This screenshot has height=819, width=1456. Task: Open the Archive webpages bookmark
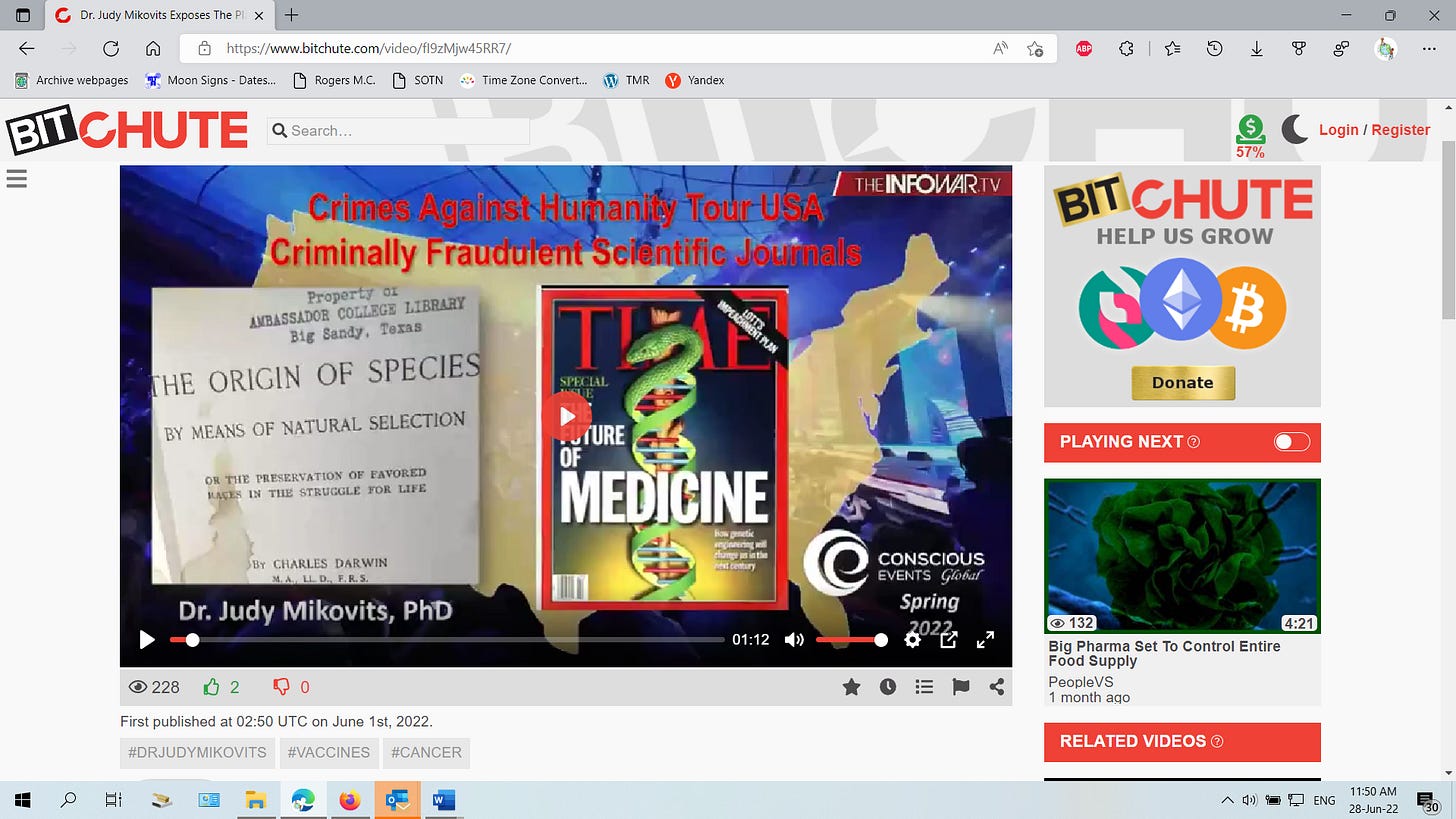(71, 80)
